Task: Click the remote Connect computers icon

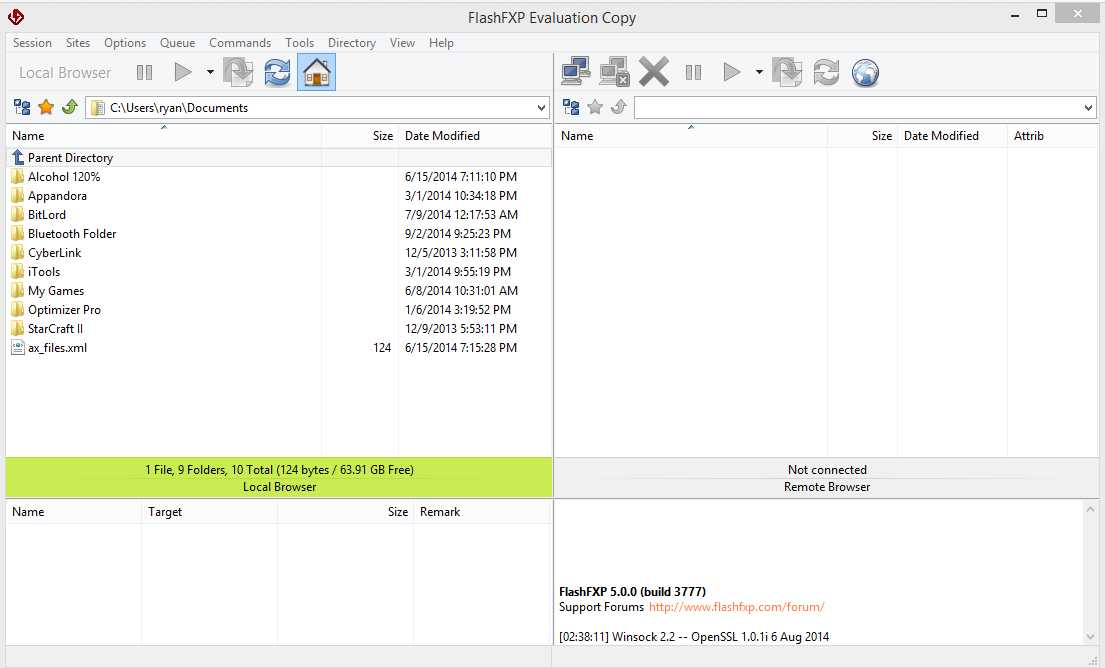Action: (576, 72)
